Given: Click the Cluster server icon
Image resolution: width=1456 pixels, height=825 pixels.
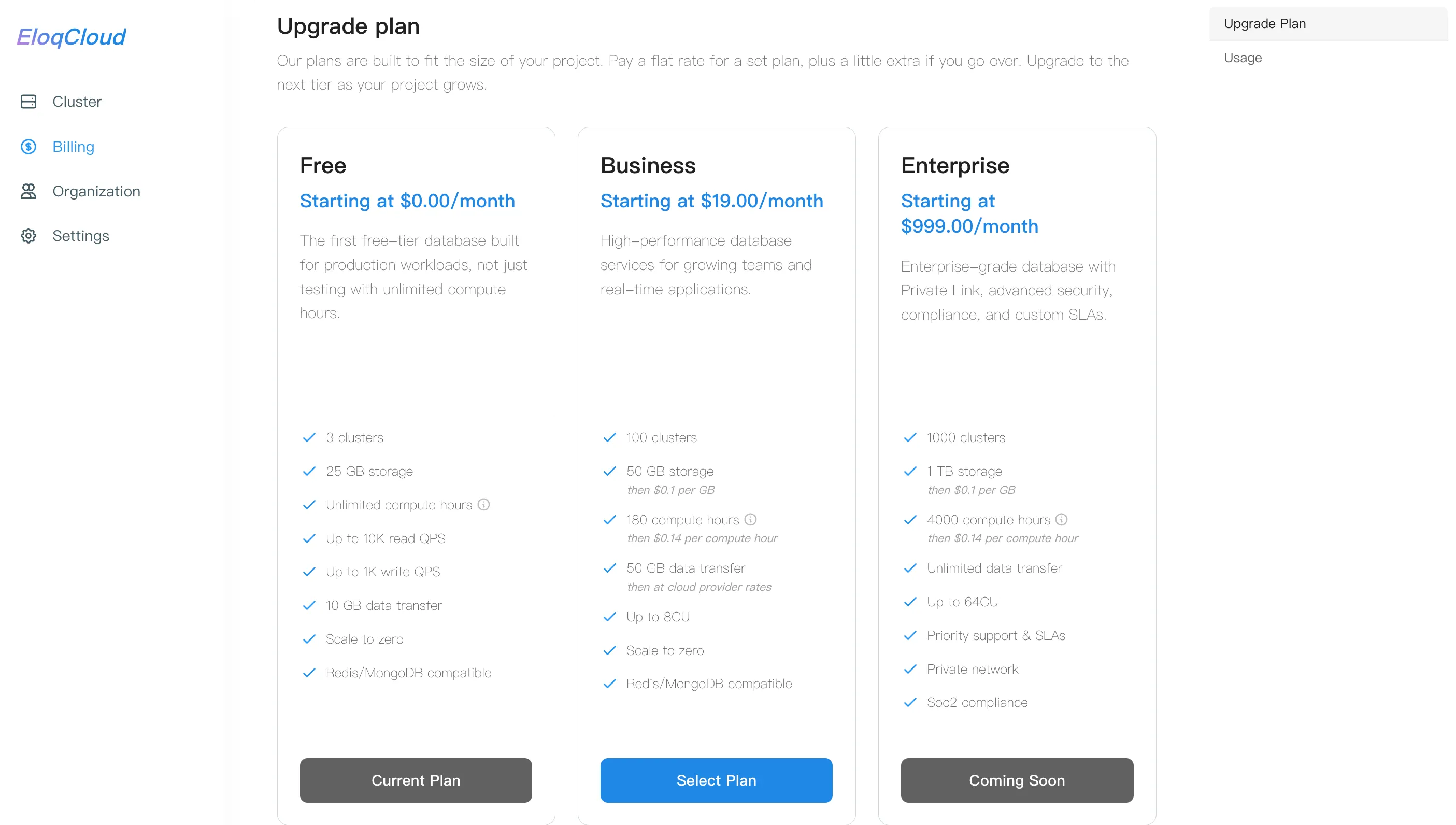Looking at the screenshot, I should (28, 102).
